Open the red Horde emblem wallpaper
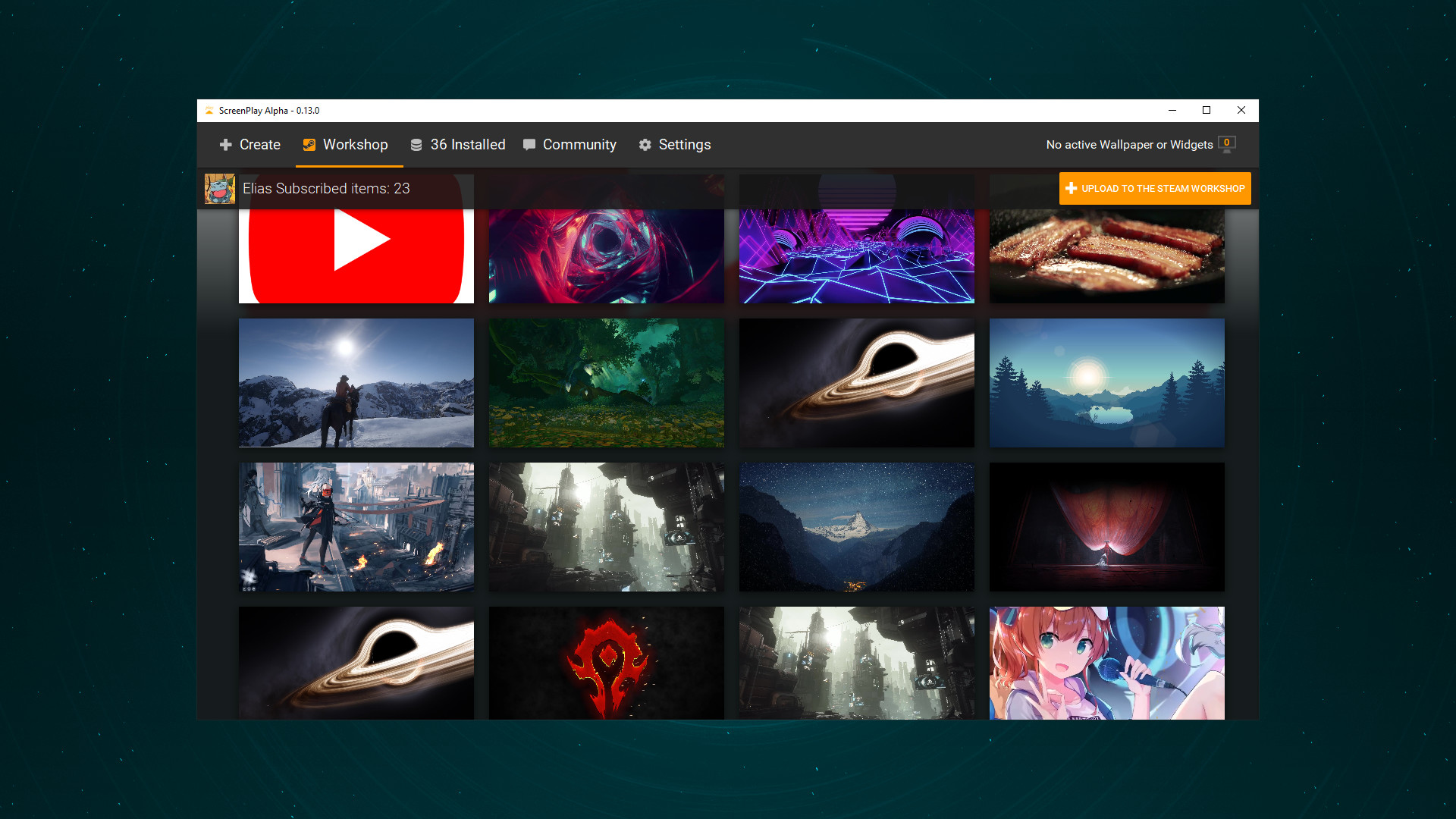 coord(607,664)
